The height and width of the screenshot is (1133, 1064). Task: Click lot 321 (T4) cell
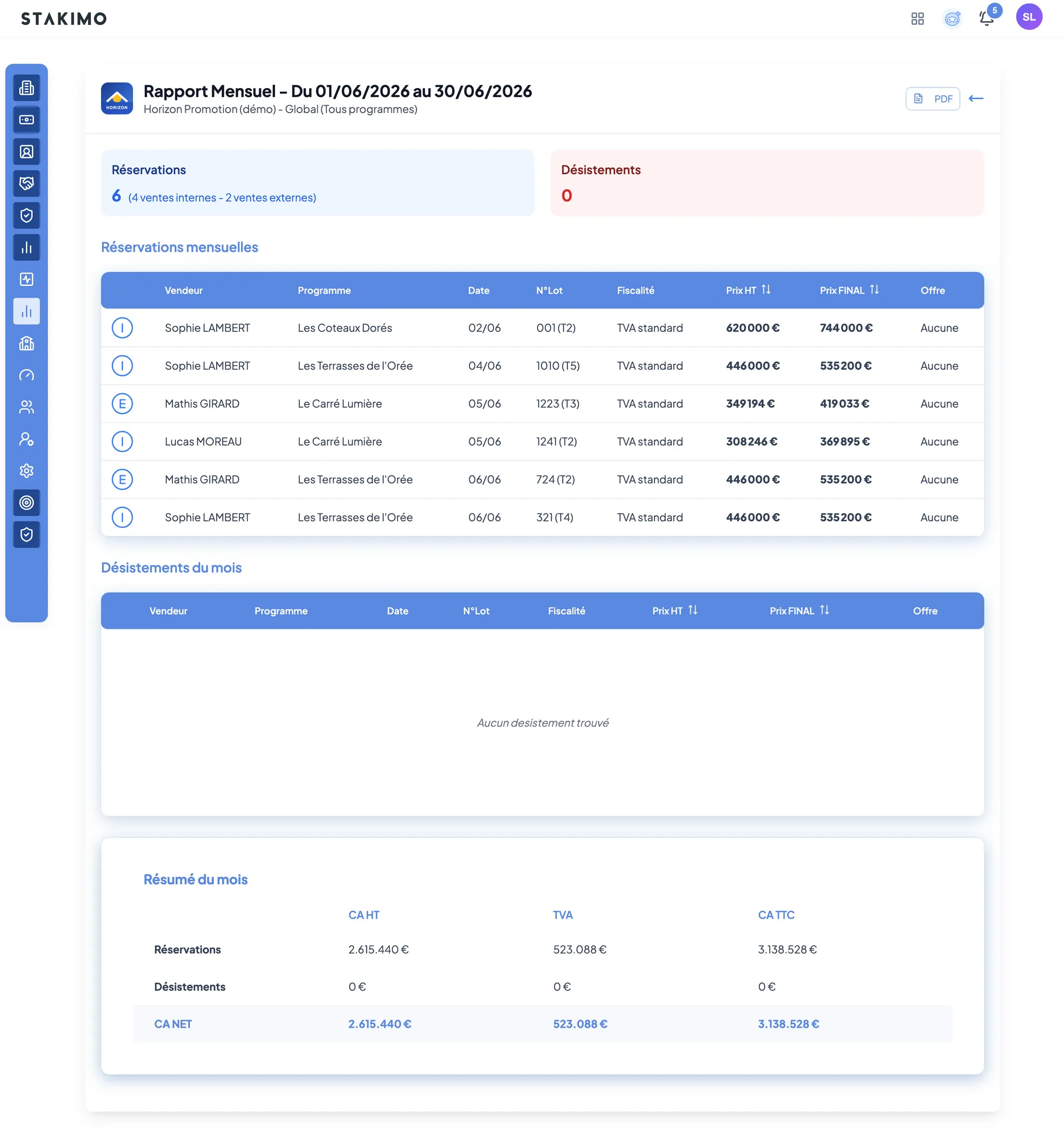[554, 517]
